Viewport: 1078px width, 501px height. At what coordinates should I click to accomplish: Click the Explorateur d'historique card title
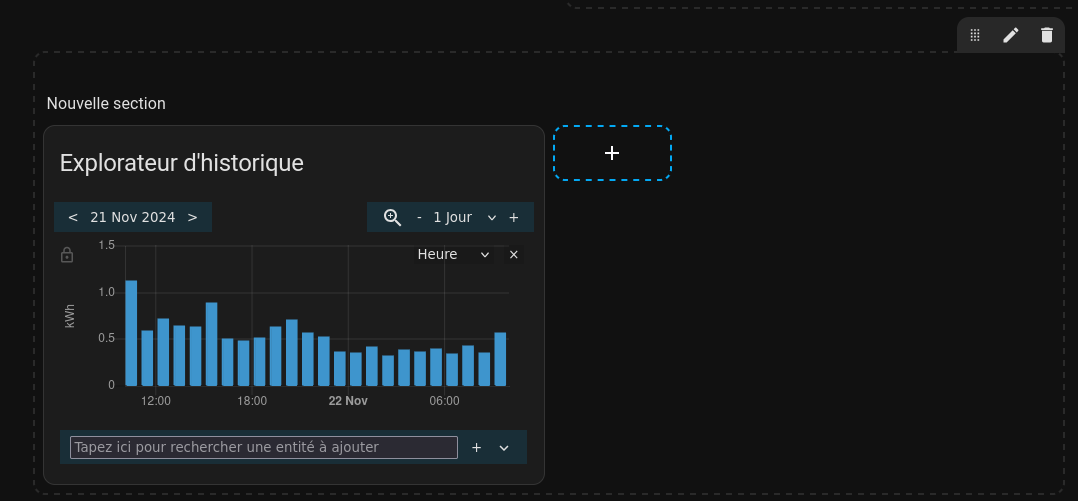point(182,164)
